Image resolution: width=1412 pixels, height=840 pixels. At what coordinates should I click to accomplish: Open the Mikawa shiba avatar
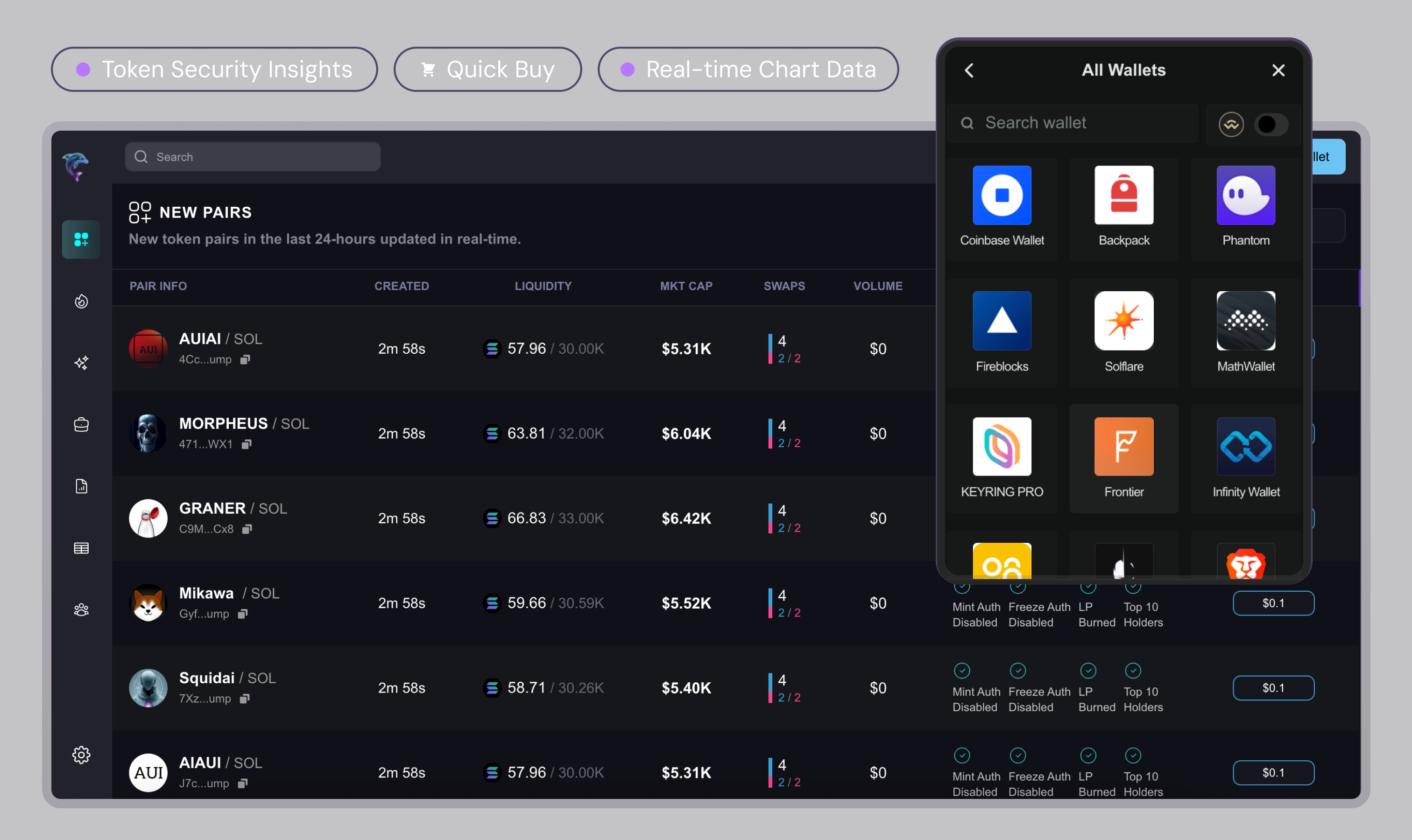(x=148, y=603)
